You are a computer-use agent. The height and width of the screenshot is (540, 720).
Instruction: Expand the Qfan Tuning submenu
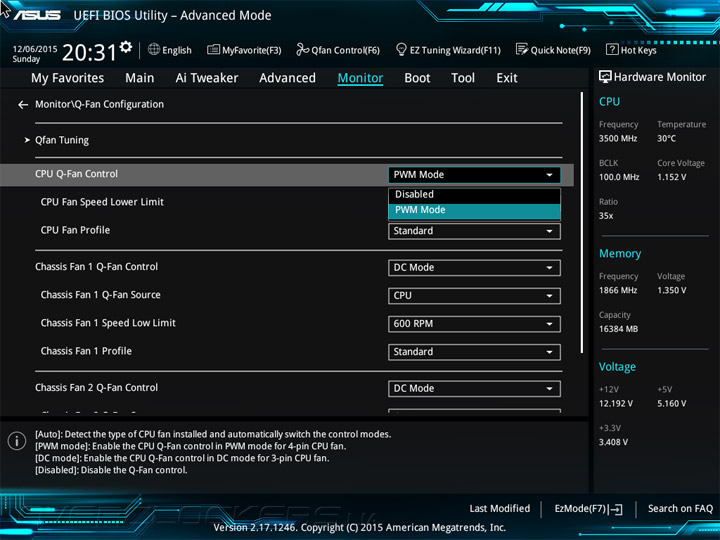(x=62, y=140)
